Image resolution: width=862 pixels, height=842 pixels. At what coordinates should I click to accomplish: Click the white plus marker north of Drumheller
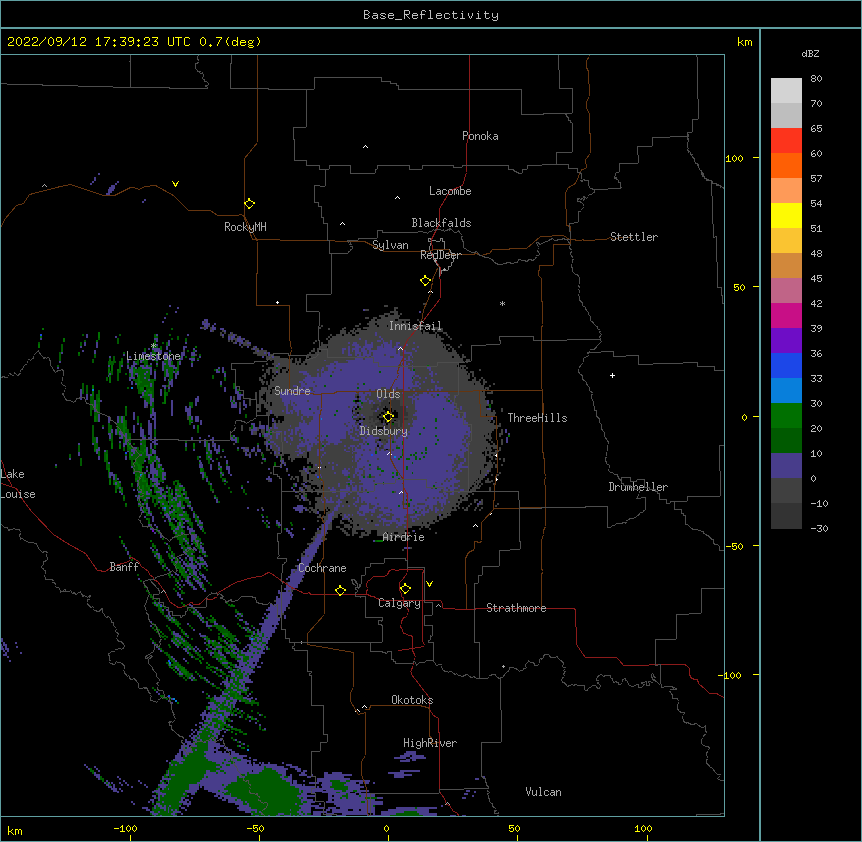(x=612, y=375)
